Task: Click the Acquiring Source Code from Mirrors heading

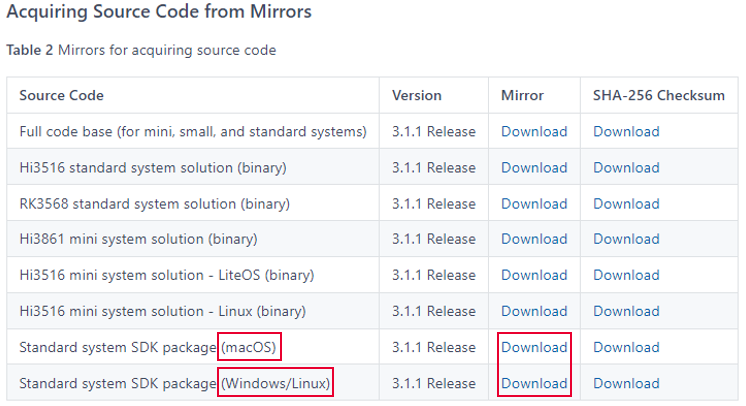Action: point(159,11)
